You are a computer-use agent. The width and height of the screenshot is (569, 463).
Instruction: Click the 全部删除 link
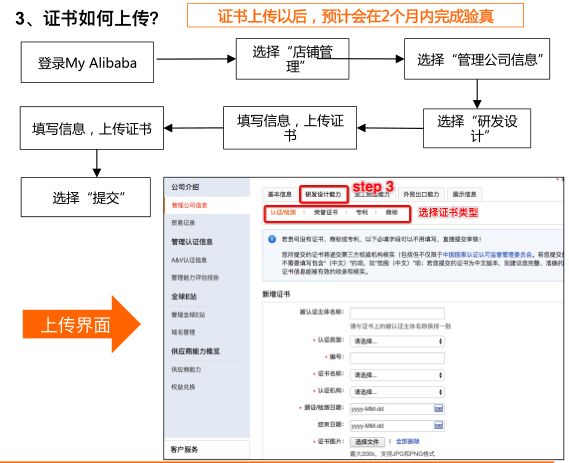coord(408,442)
